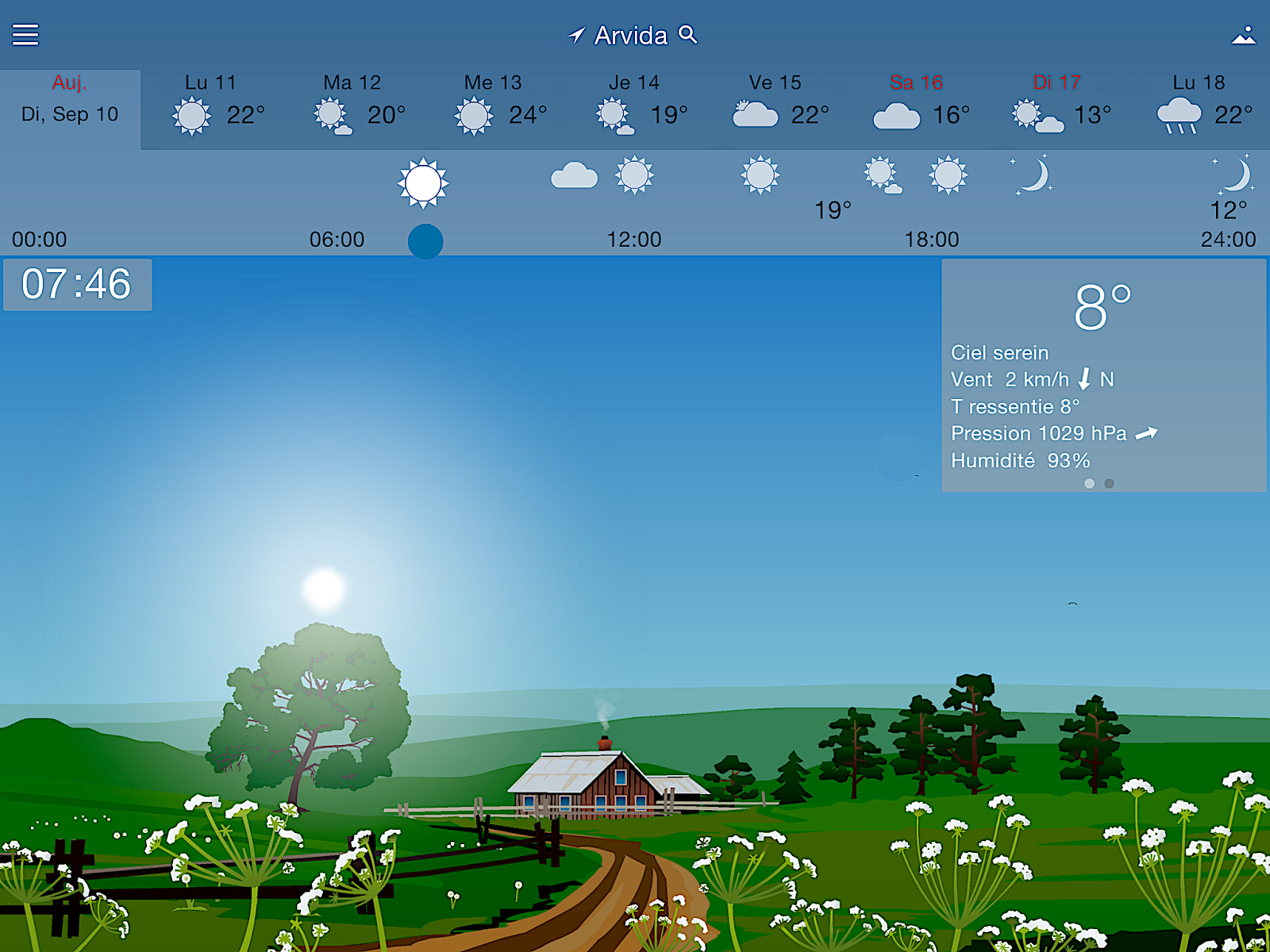Click the 07:46 clock display
Viewport: 1270px width, 952px height.
point(77,284)
